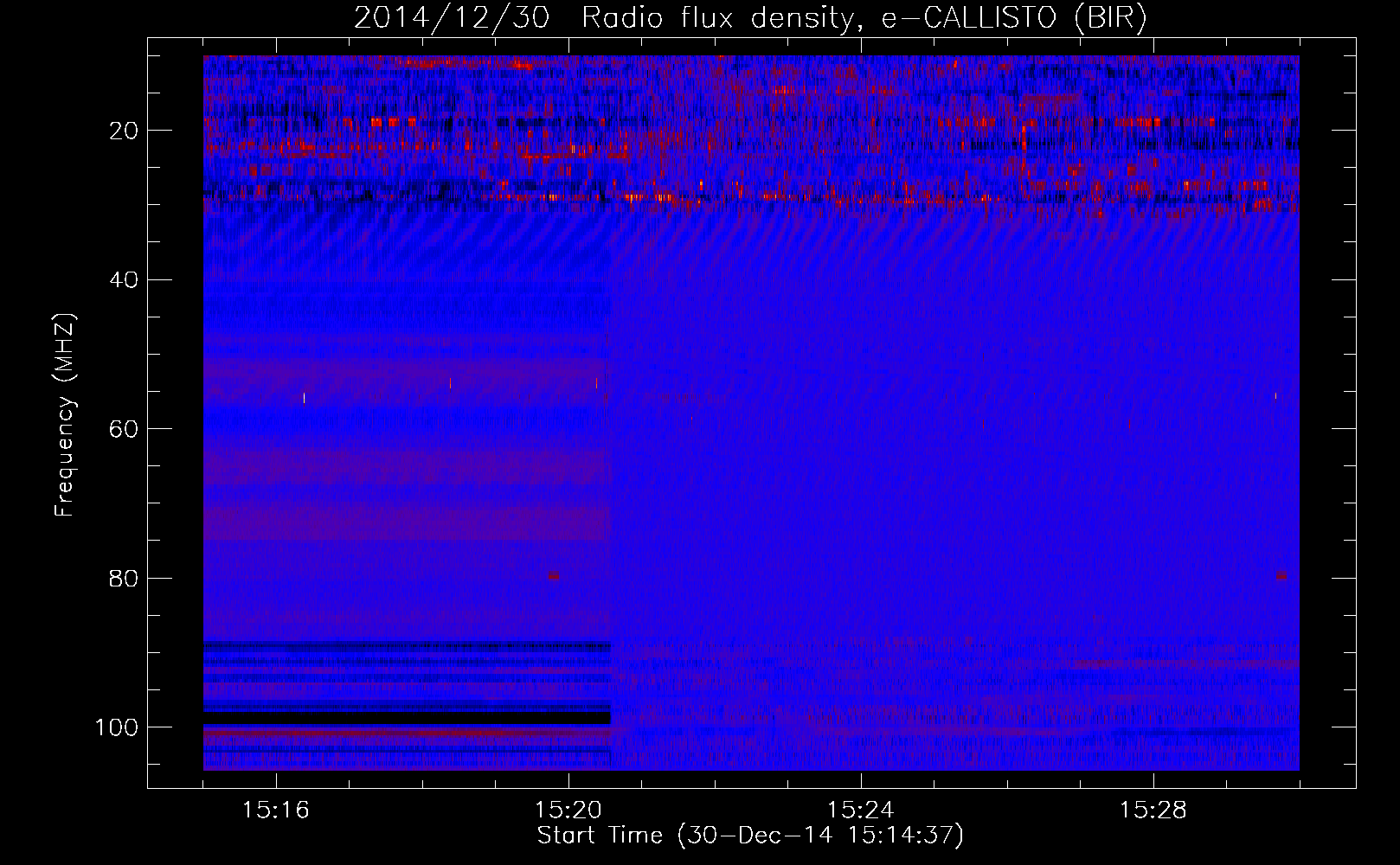The height and width of the screenshot is (865, 1400).
Task: Click the 20 frequency tick label
Action: (125, 131)
